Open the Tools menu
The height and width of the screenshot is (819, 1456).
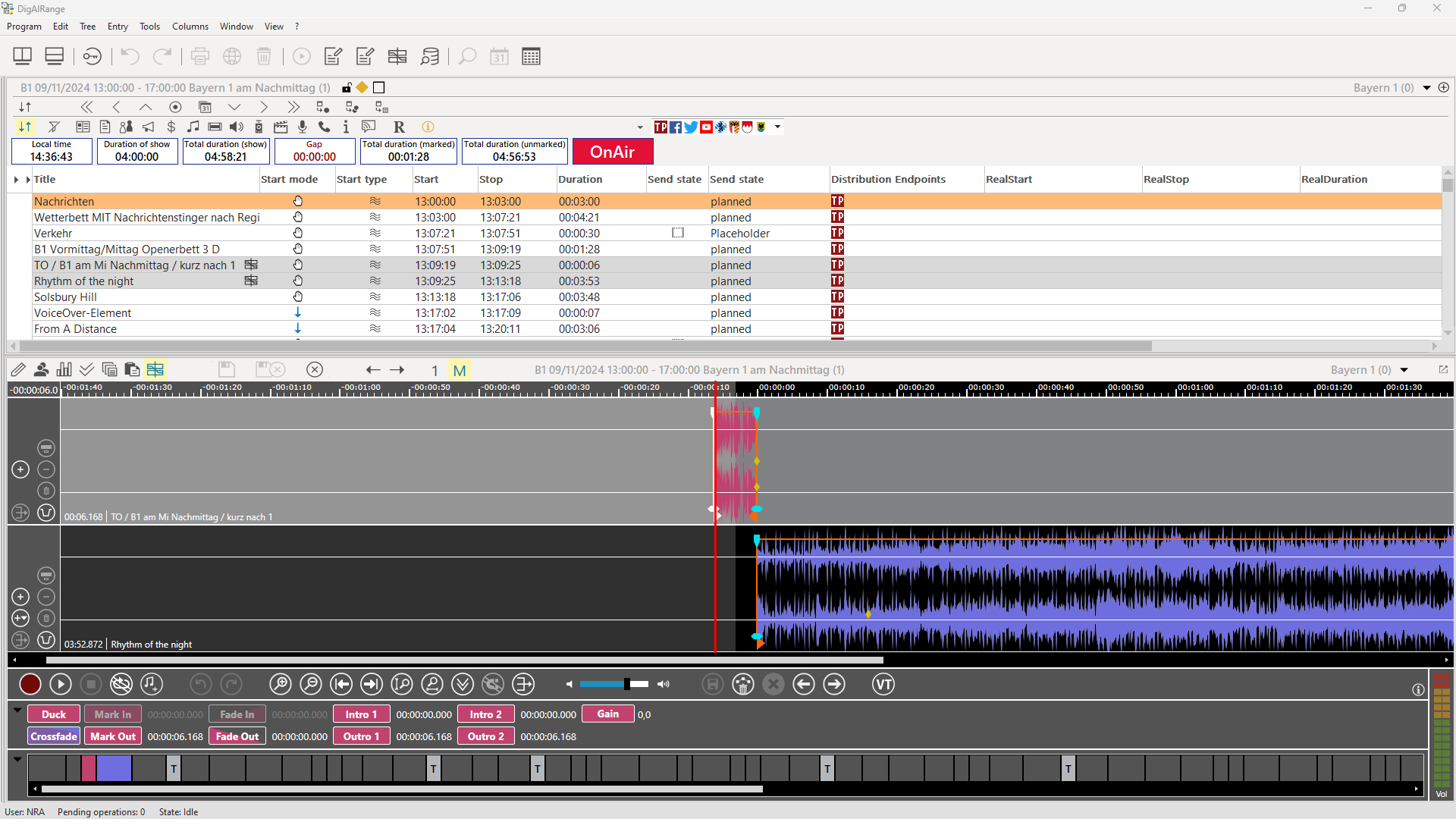coord(149,27)
